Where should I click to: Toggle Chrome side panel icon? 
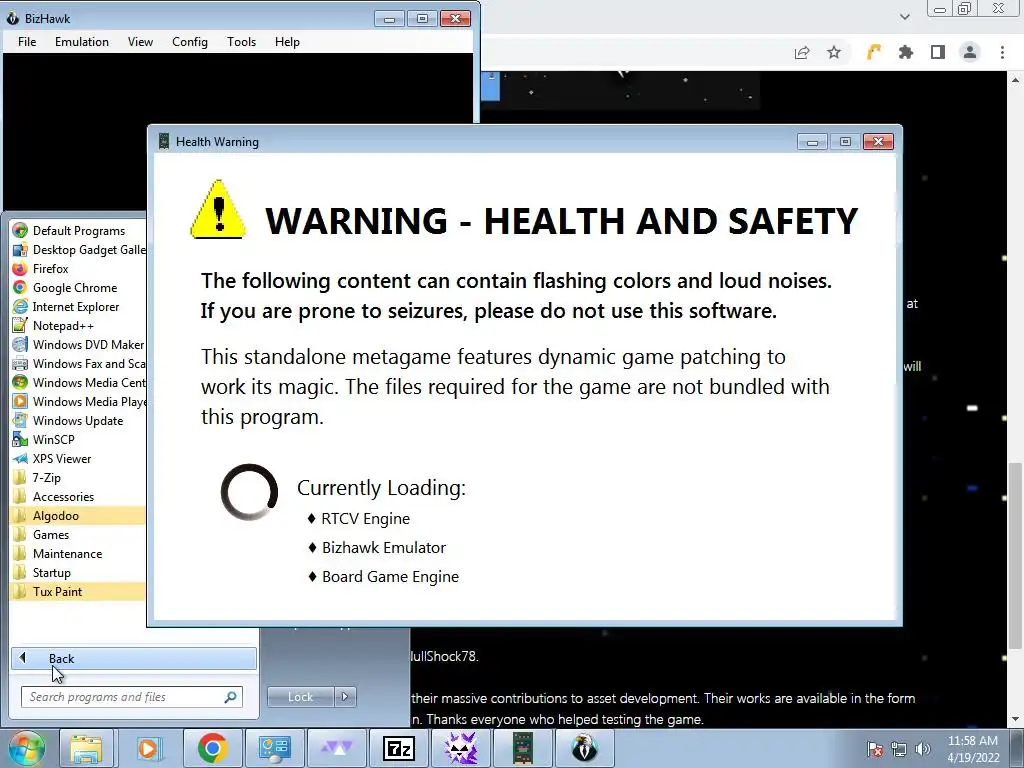tap(938, 52)
